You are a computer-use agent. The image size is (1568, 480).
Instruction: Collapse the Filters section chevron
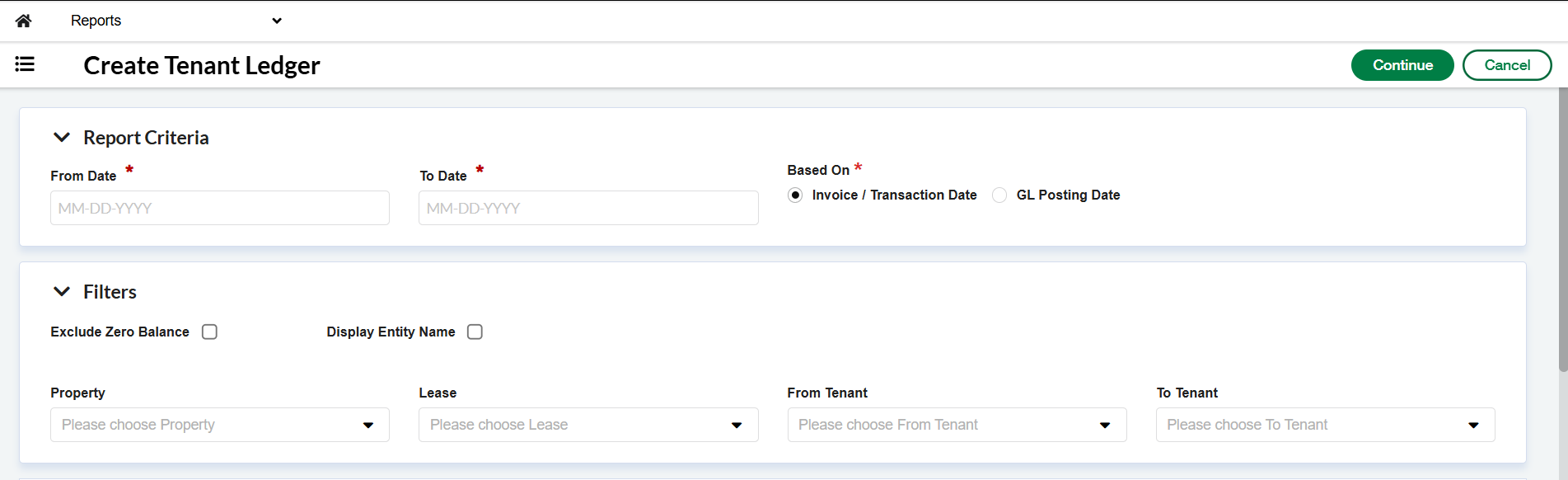tap(62, 291)
